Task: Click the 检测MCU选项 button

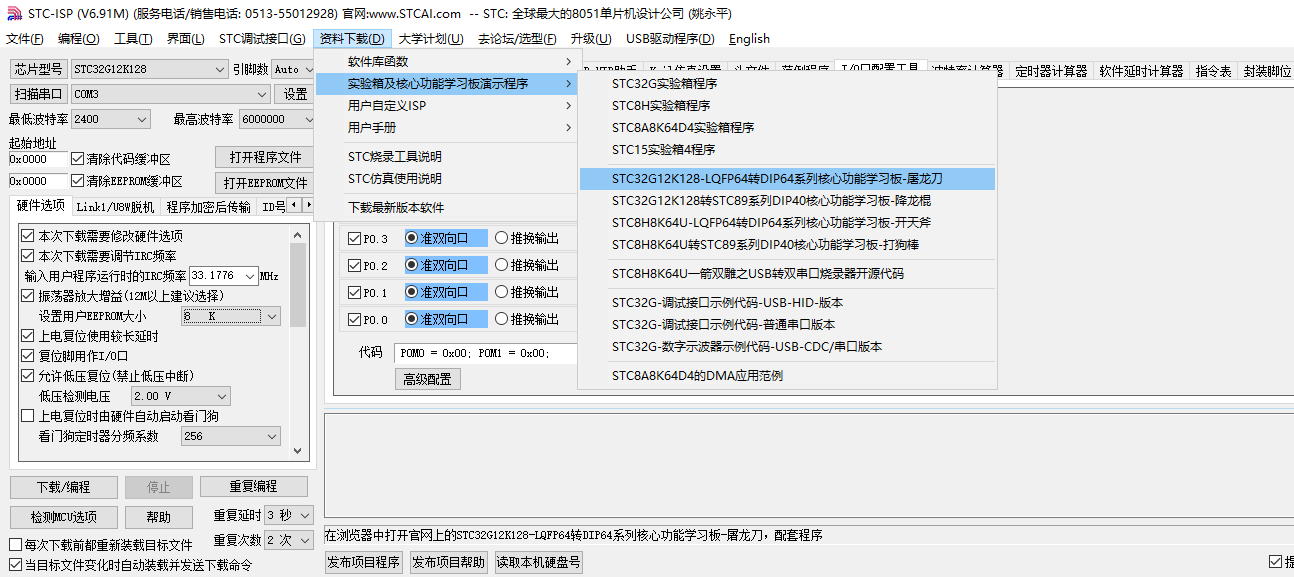Action: (x=63, y=517)
